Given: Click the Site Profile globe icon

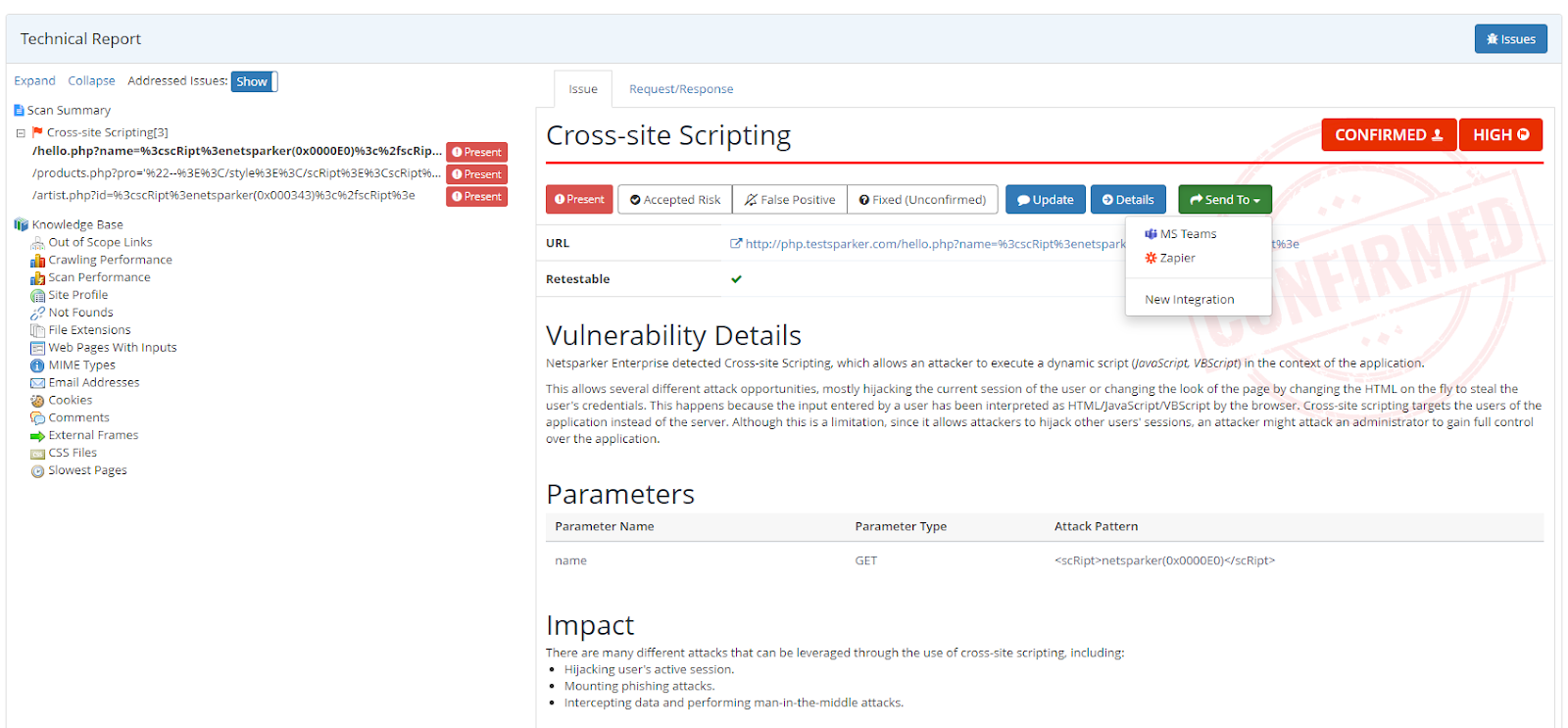Looking at the screenshot, I should [x=37, y=296].
